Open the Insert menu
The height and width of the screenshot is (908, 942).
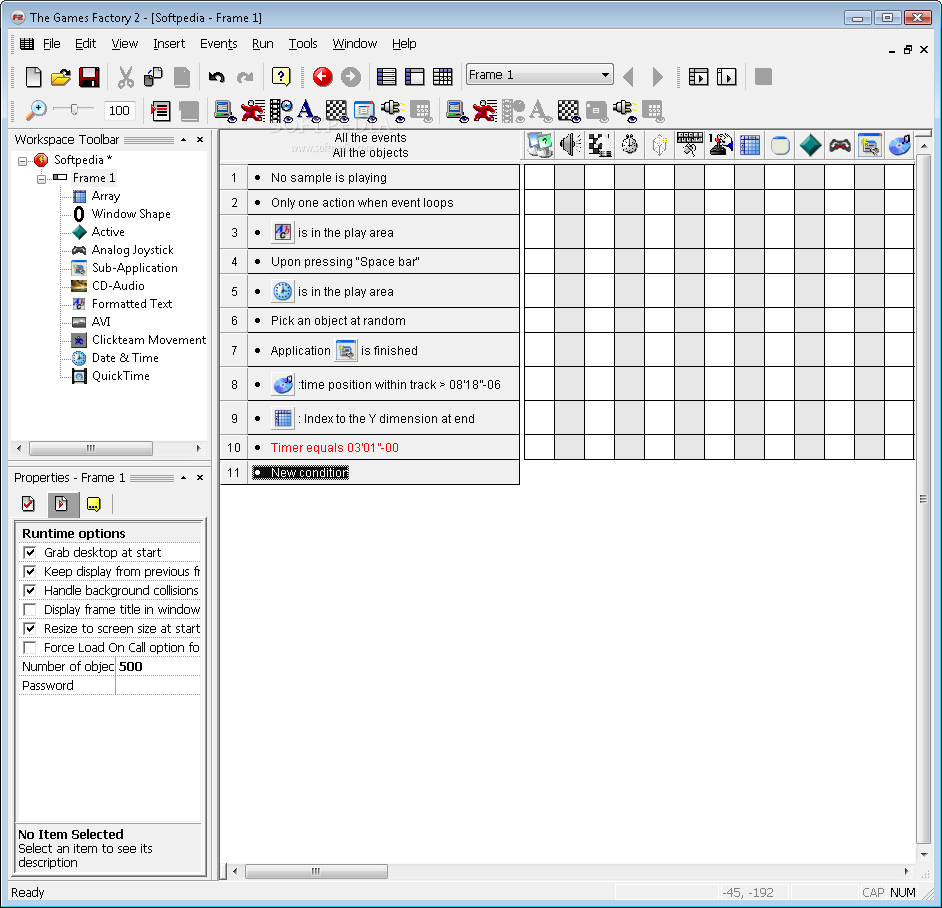click(169, 44)
